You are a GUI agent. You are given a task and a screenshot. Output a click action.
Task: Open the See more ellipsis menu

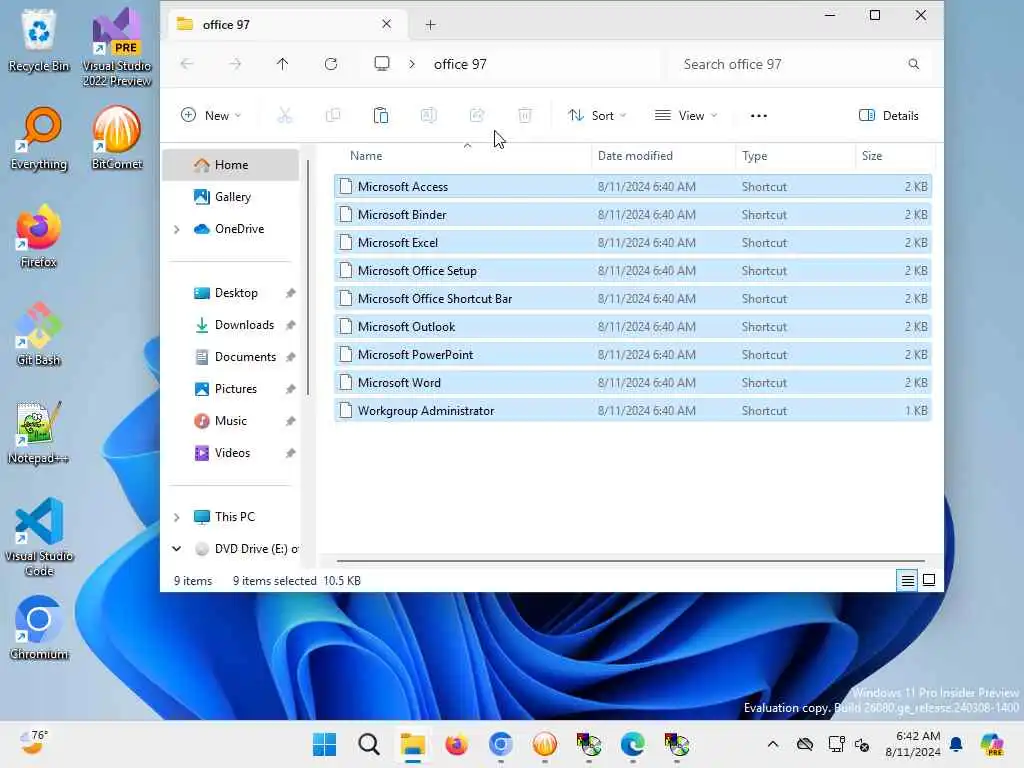pyautogui.click(x=759, y=116)
